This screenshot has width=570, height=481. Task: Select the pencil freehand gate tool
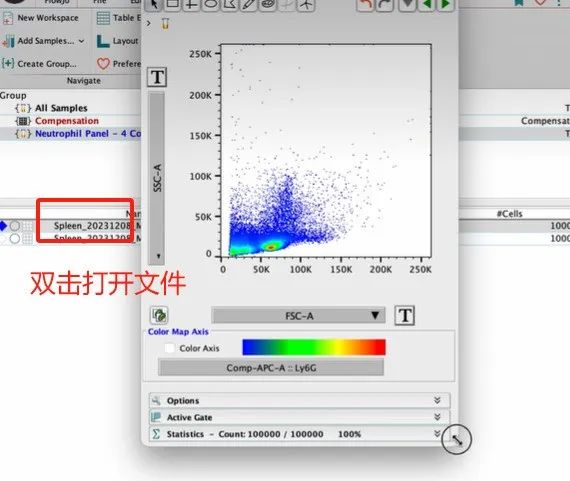tap(249, 4)
